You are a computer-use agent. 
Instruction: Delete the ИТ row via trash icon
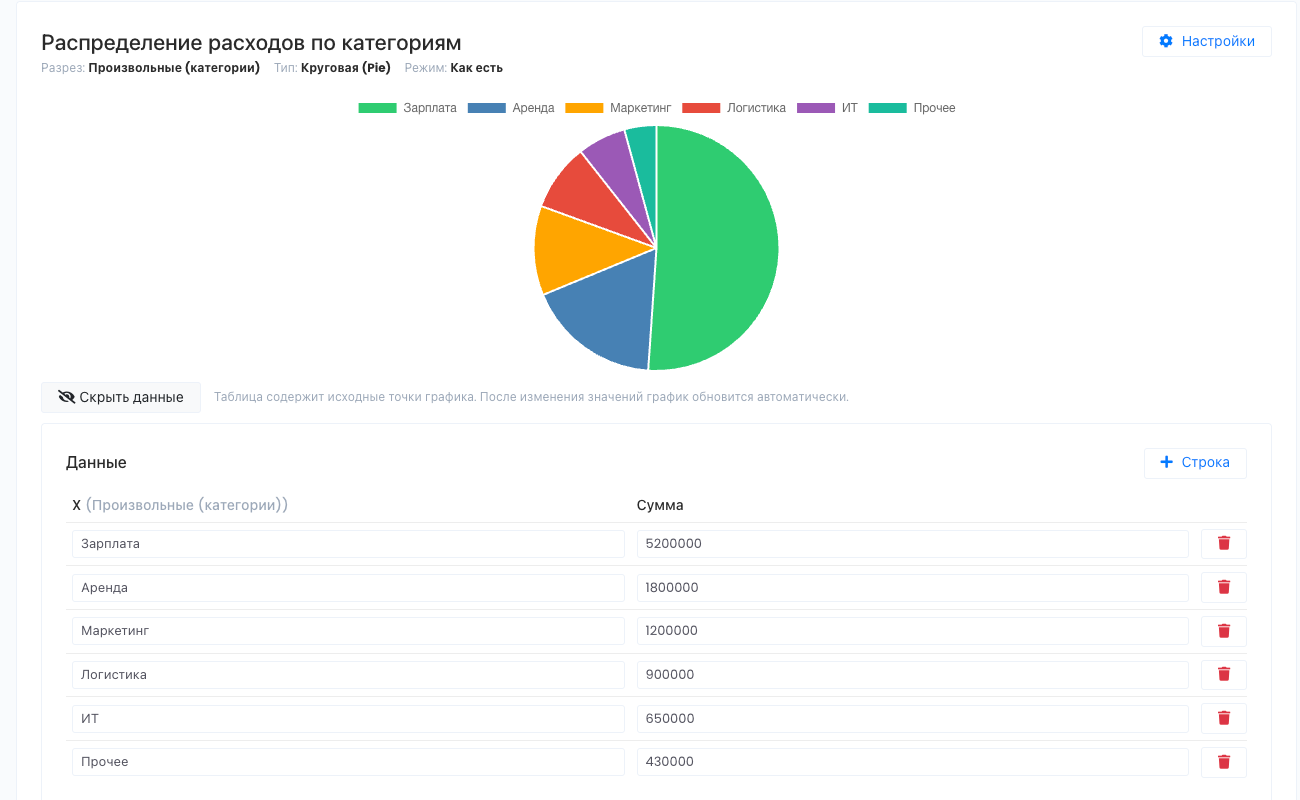coord(1223,718)
